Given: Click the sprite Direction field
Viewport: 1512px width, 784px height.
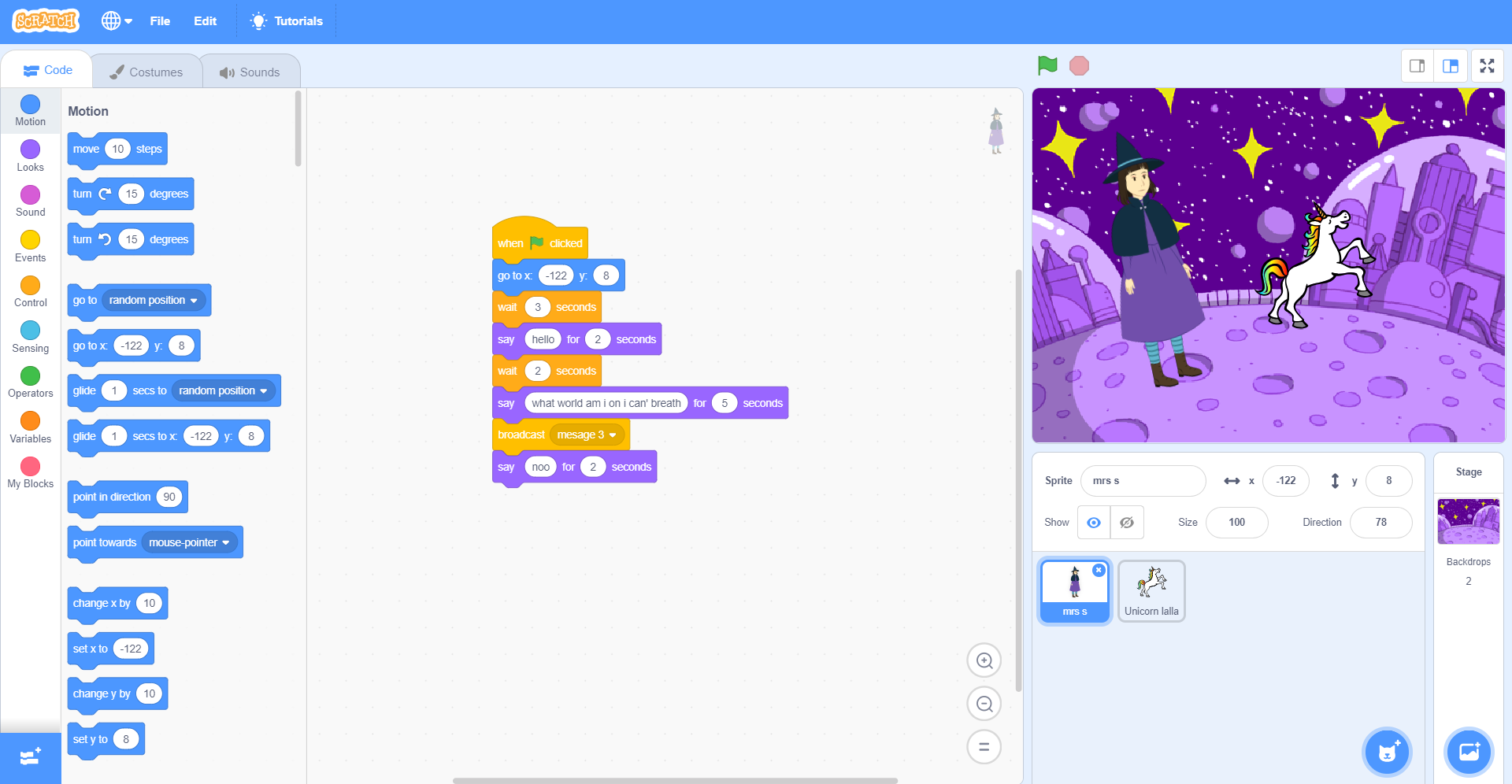Looking at the screenshot, I should pyautogui.click(x=1380, y=523).
